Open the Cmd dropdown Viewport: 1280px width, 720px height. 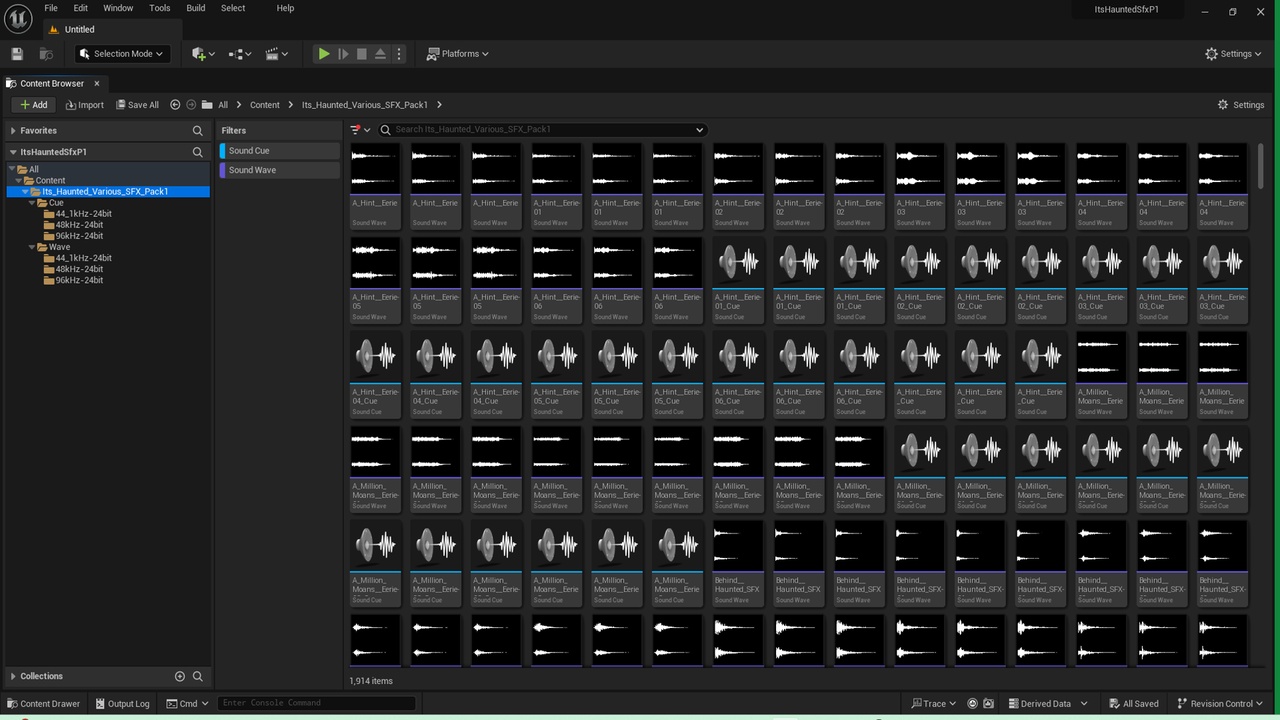(188, 704)
